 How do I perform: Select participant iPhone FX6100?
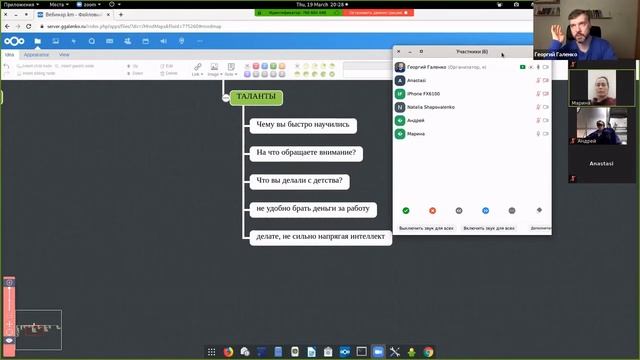pyautogui.click(x=472, y=94)
